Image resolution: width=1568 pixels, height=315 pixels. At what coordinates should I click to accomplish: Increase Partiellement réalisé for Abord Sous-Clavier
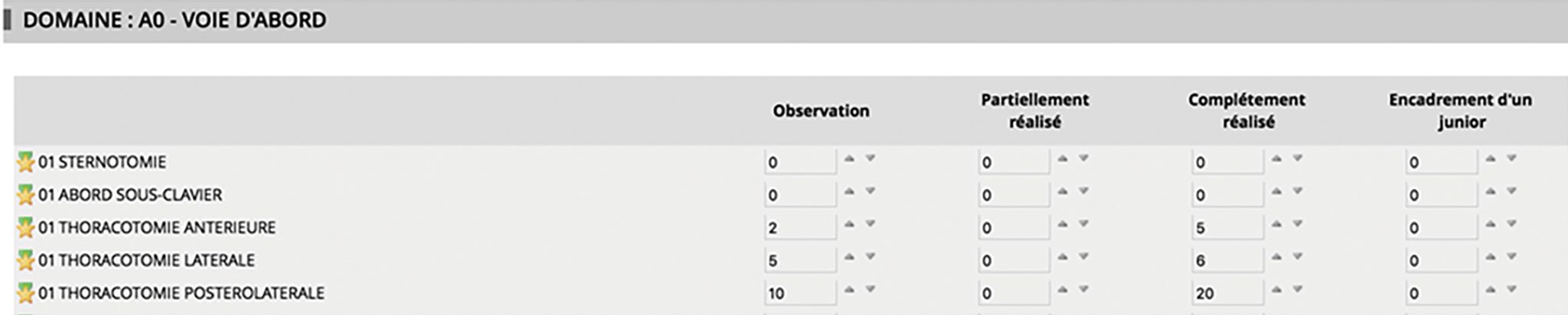pos(1062,191)
